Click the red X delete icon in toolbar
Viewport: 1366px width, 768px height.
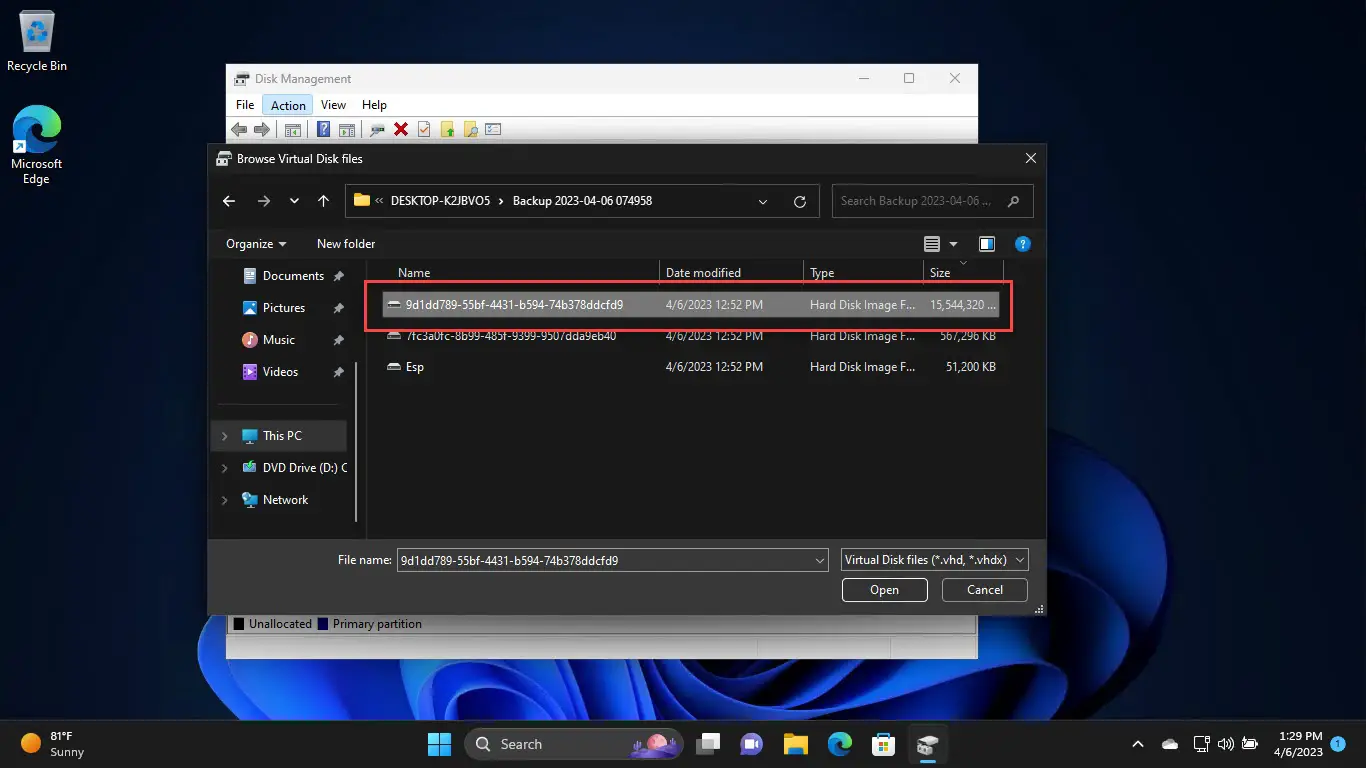coord(401,129)
